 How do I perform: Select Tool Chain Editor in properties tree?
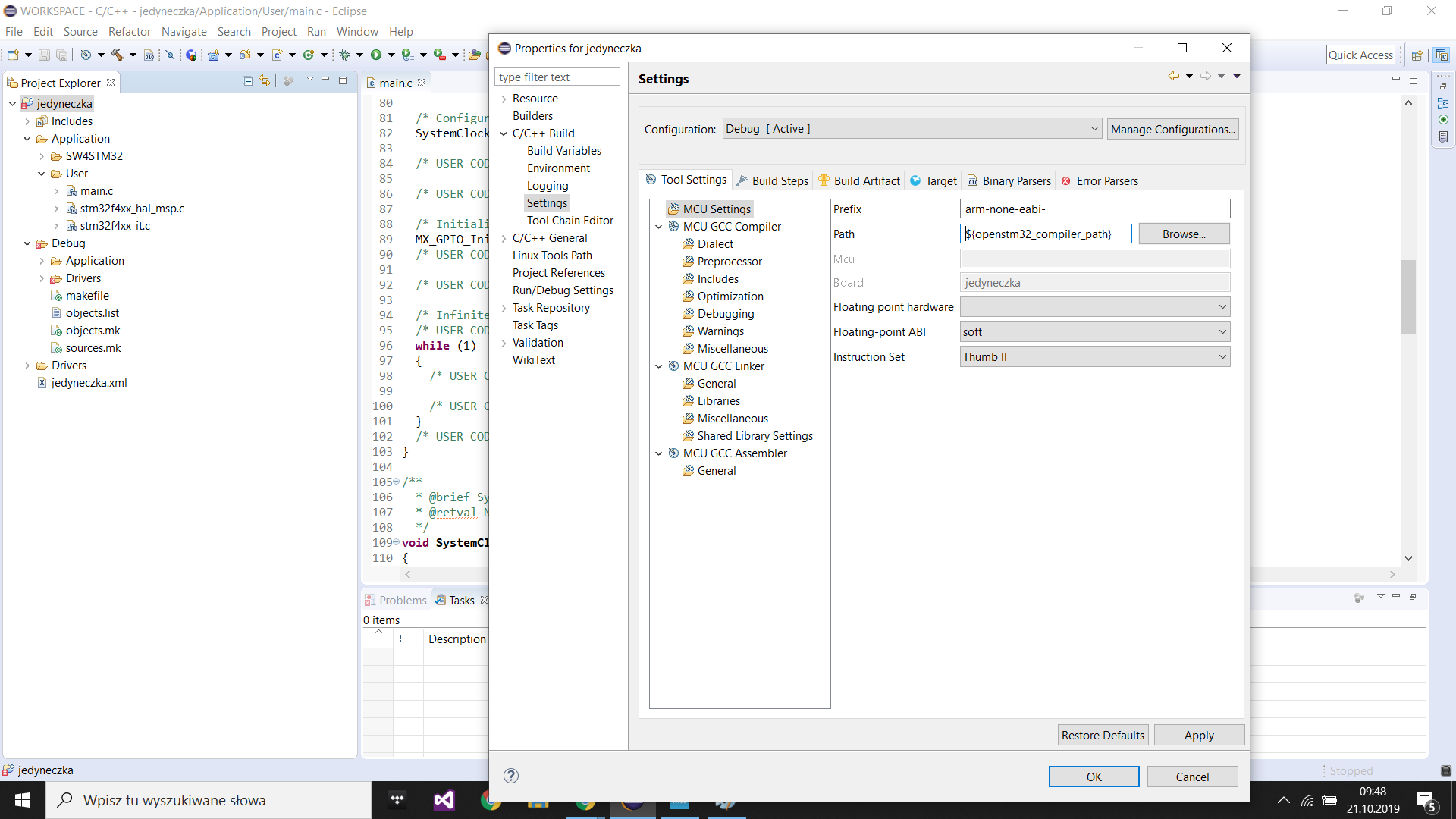pos(570,221)
